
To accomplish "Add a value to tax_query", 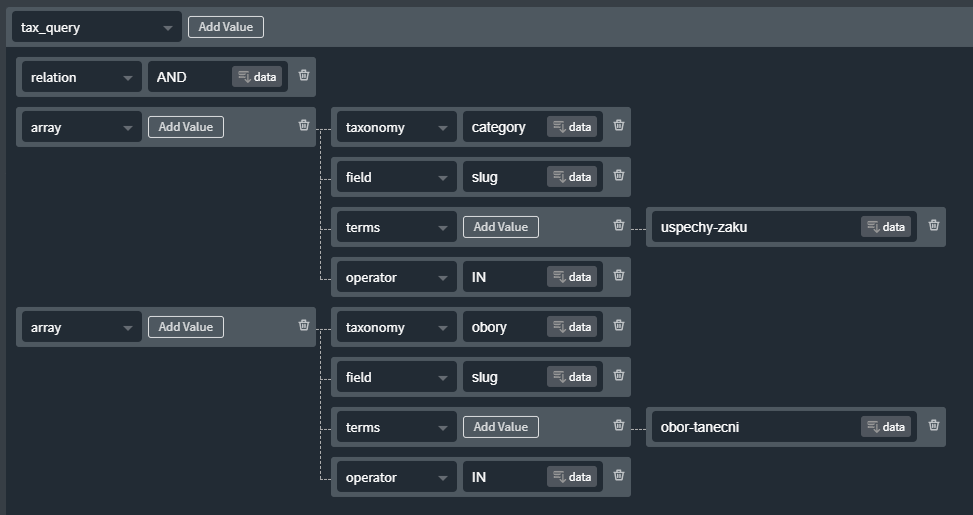I will pyautogui.click(x=226, y=27).
